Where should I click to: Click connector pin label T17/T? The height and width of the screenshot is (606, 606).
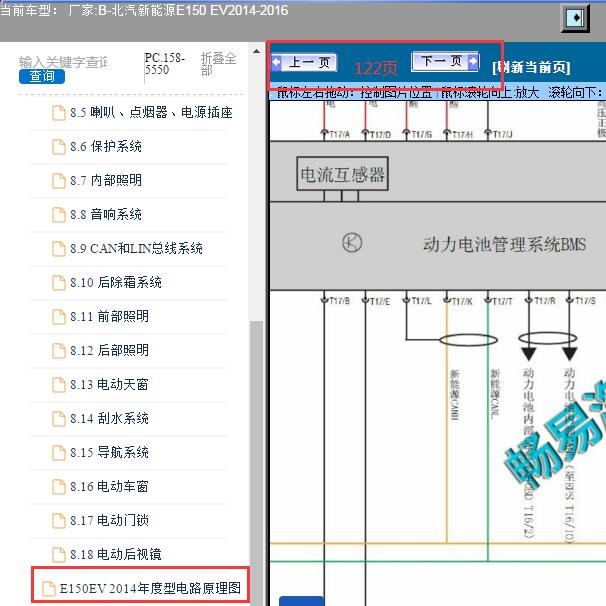point(503,301)
